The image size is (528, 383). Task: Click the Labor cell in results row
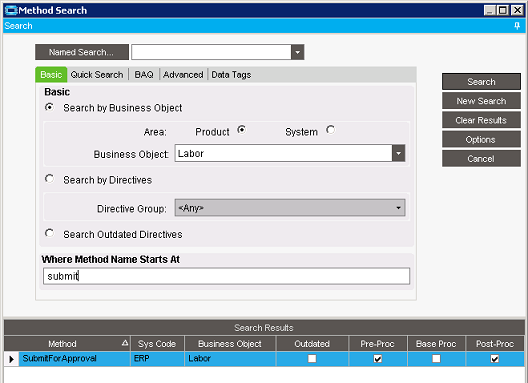click(x=230, y=359)
